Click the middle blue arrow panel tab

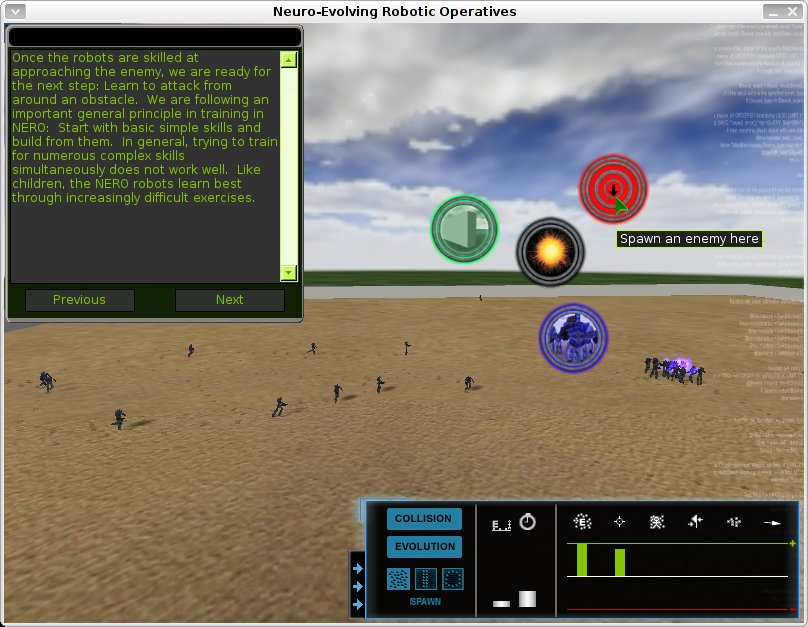358,586
